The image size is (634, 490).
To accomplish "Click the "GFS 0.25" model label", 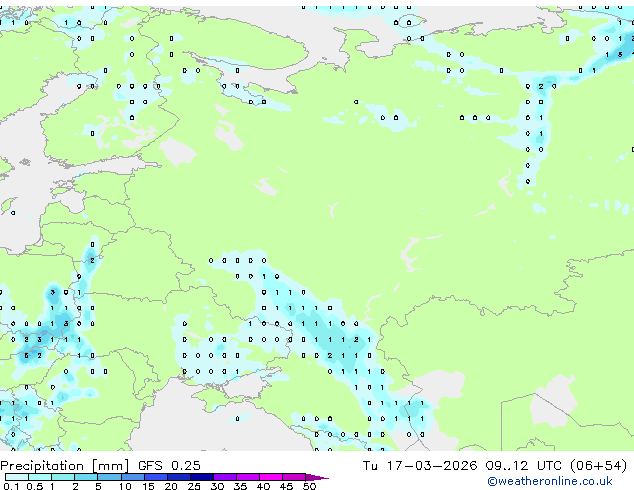I will tap(169, 466).
